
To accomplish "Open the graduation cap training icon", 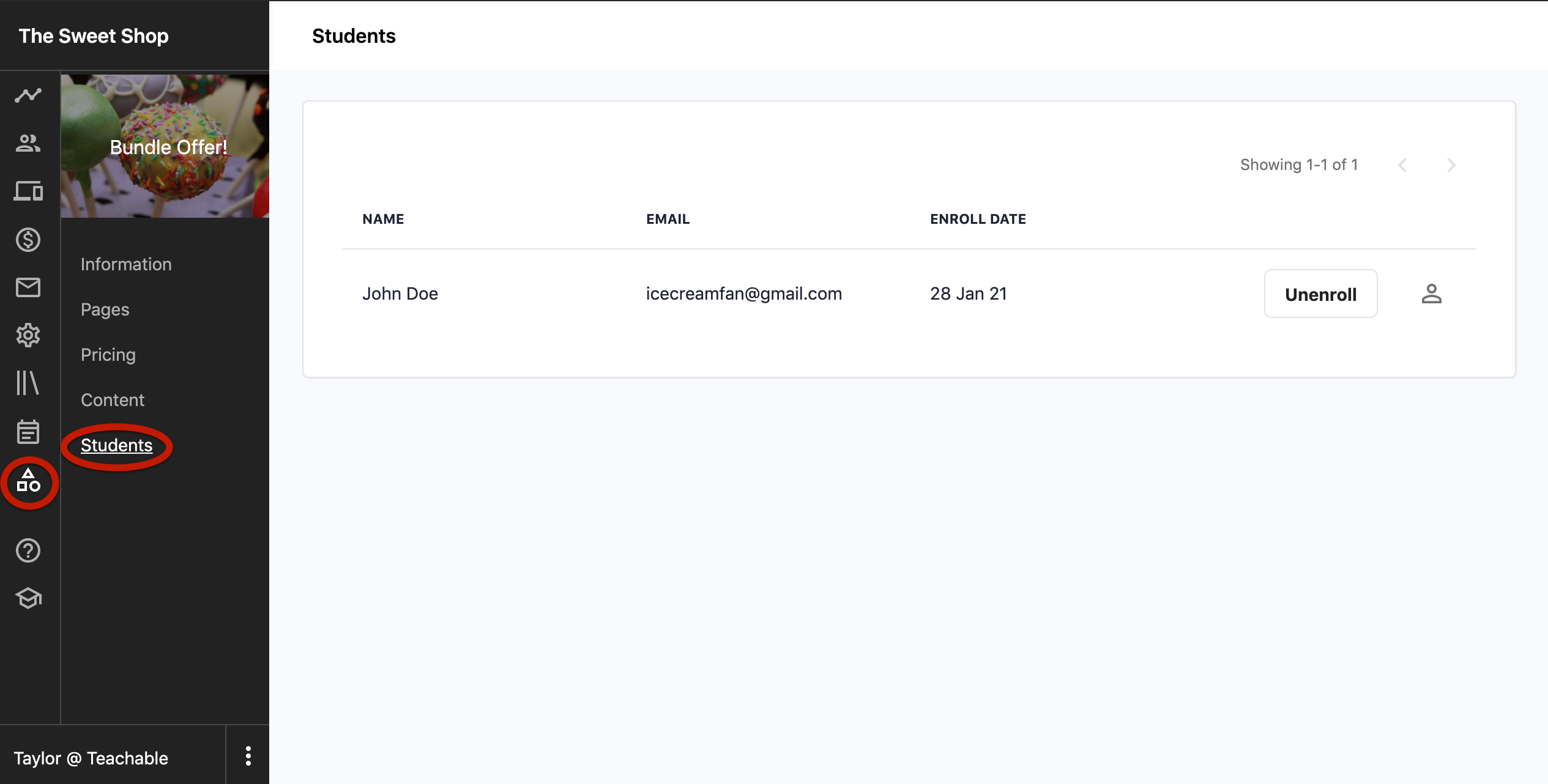I will pyautogui.click(x=28, y=598).
